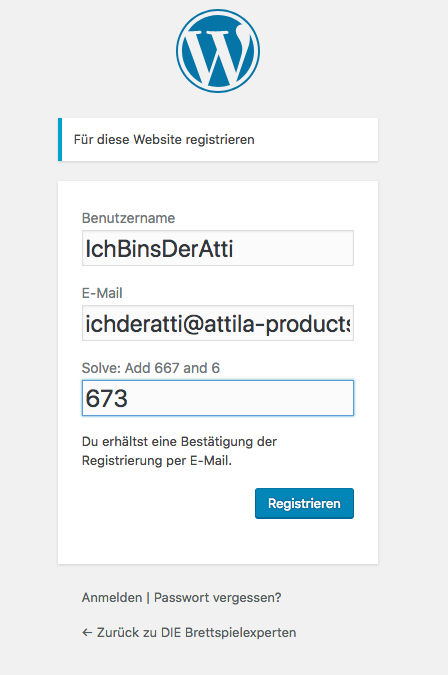Click the pipe separator after Anmelden
448x675 pixels.
click(148, 598)
